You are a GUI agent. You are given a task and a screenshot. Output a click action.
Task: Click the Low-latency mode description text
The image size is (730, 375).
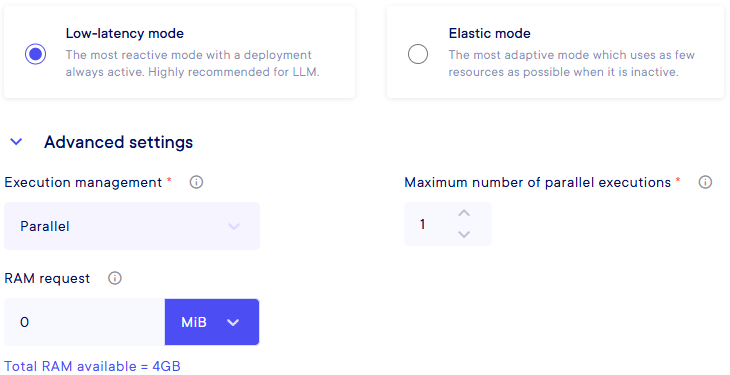(x=192, y=63)
